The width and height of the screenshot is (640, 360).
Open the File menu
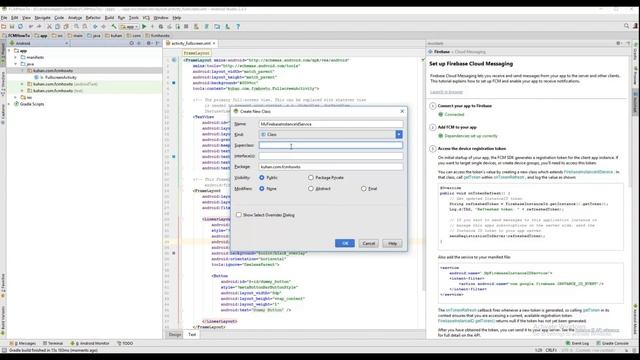4,18
